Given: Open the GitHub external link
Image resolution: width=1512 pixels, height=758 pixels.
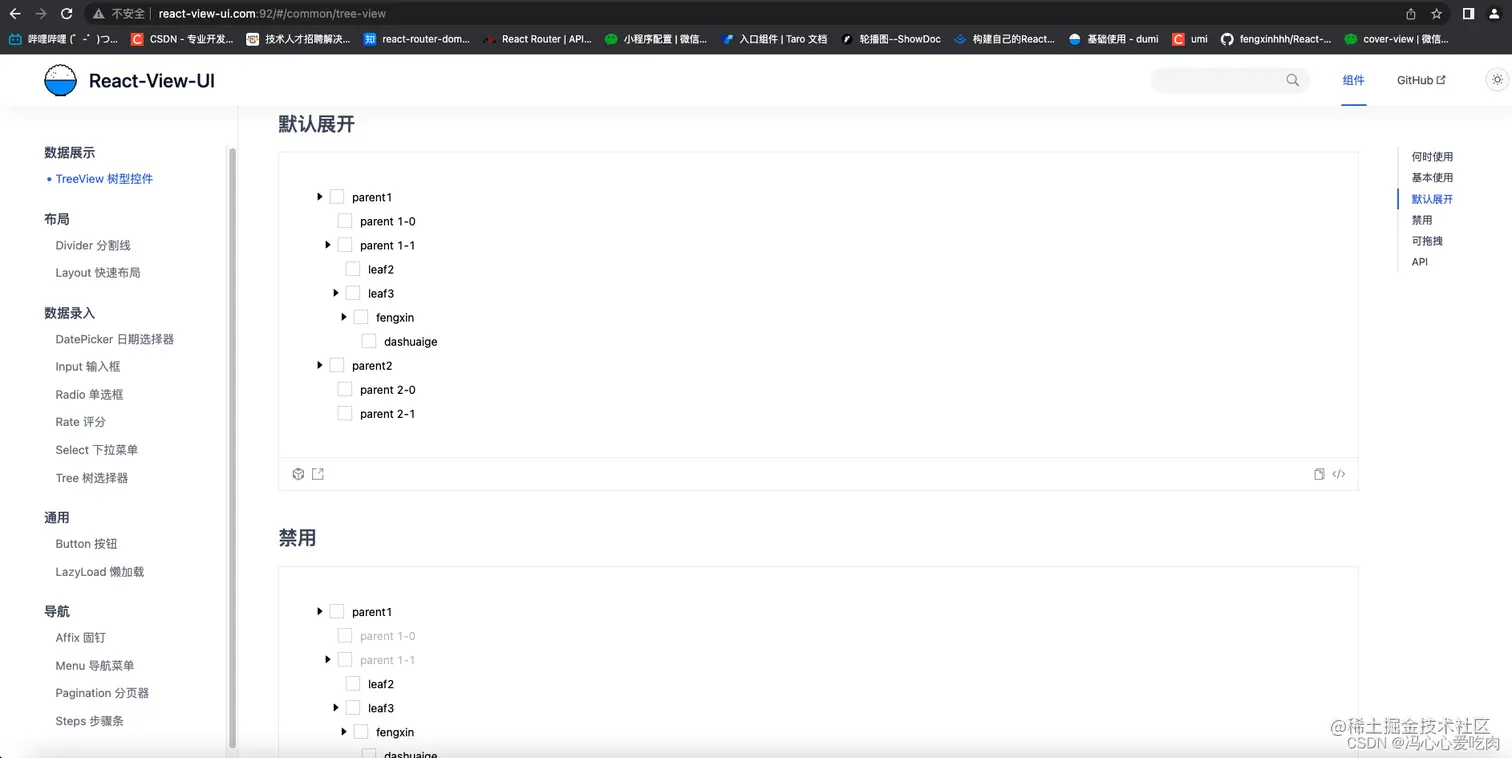Looking at the screenshot, I should (x=1421, y=80).
